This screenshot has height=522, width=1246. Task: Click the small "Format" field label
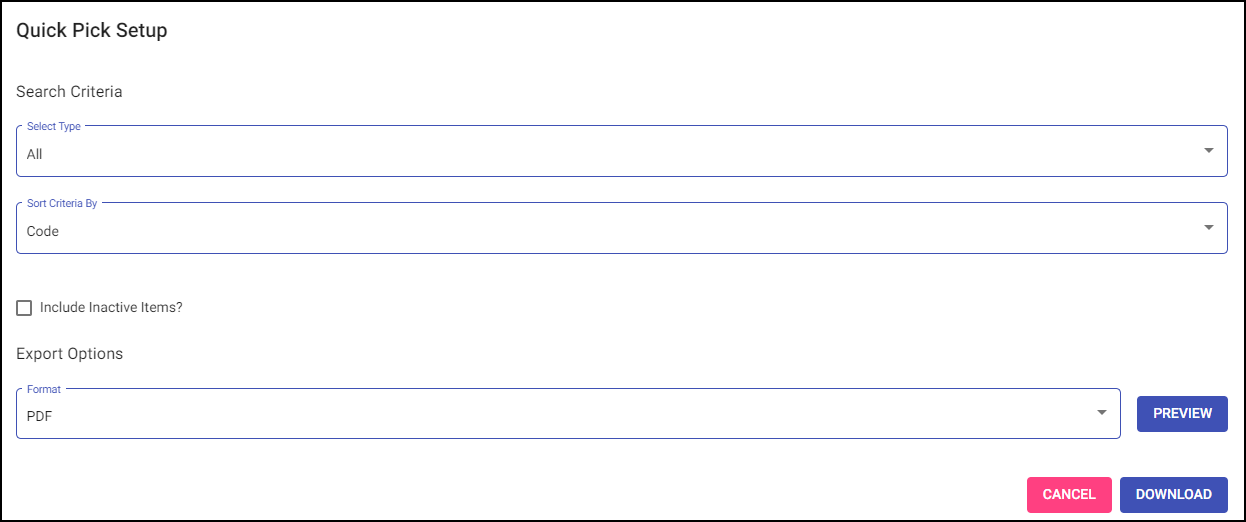pyautogui.click(x=44, y=389)
